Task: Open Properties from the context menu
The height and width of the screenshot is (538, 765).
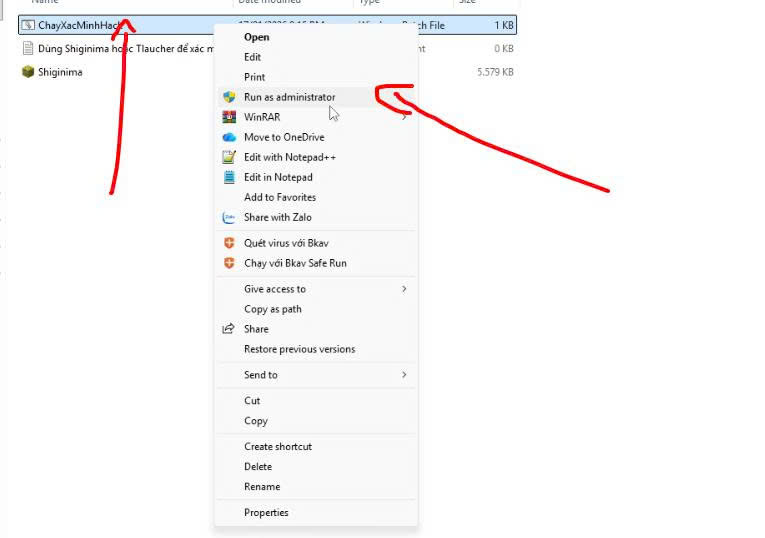Action: tap(266, 513)
